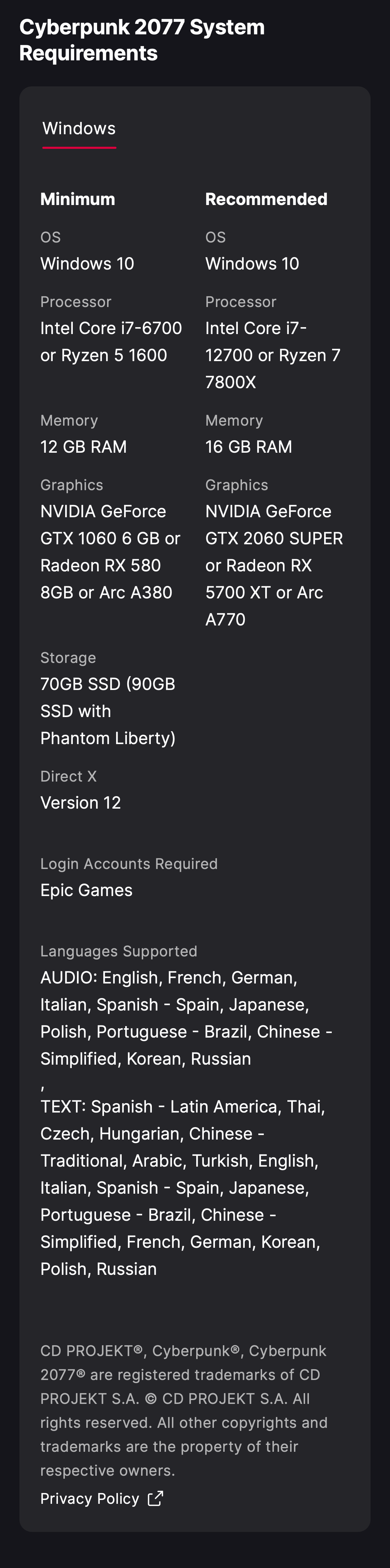The image size is (390, 1568).
Task: Click the Languages Supported section label
Action: pyautogui.click(x=119, y=951)
